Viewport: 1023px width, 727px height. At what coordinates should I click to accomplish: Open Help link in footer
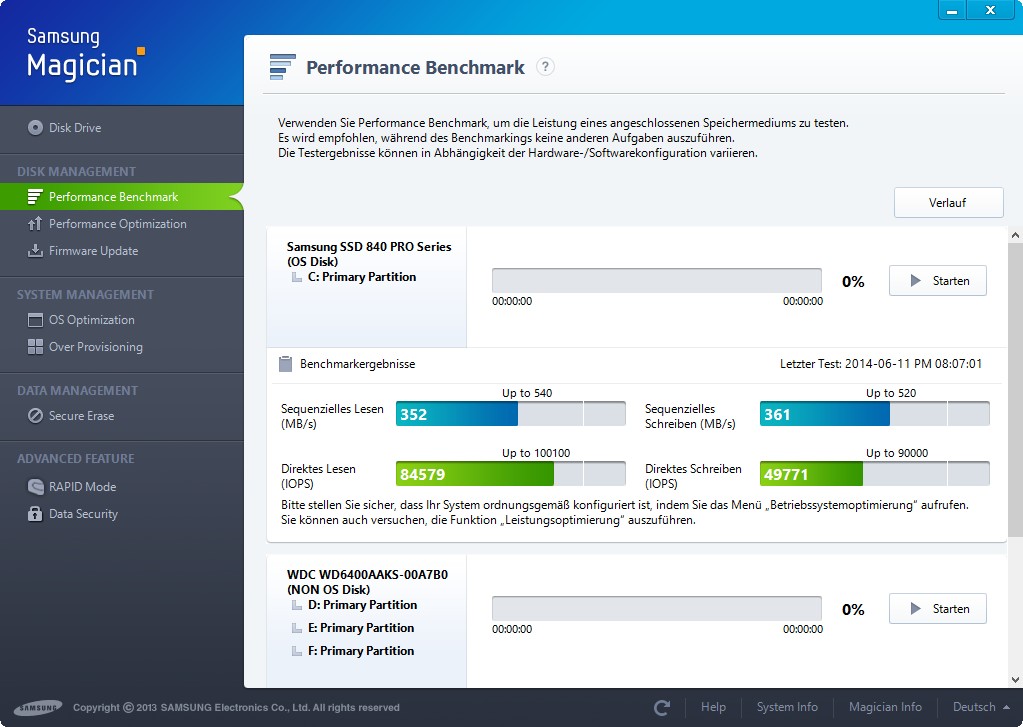click(713, 707)
